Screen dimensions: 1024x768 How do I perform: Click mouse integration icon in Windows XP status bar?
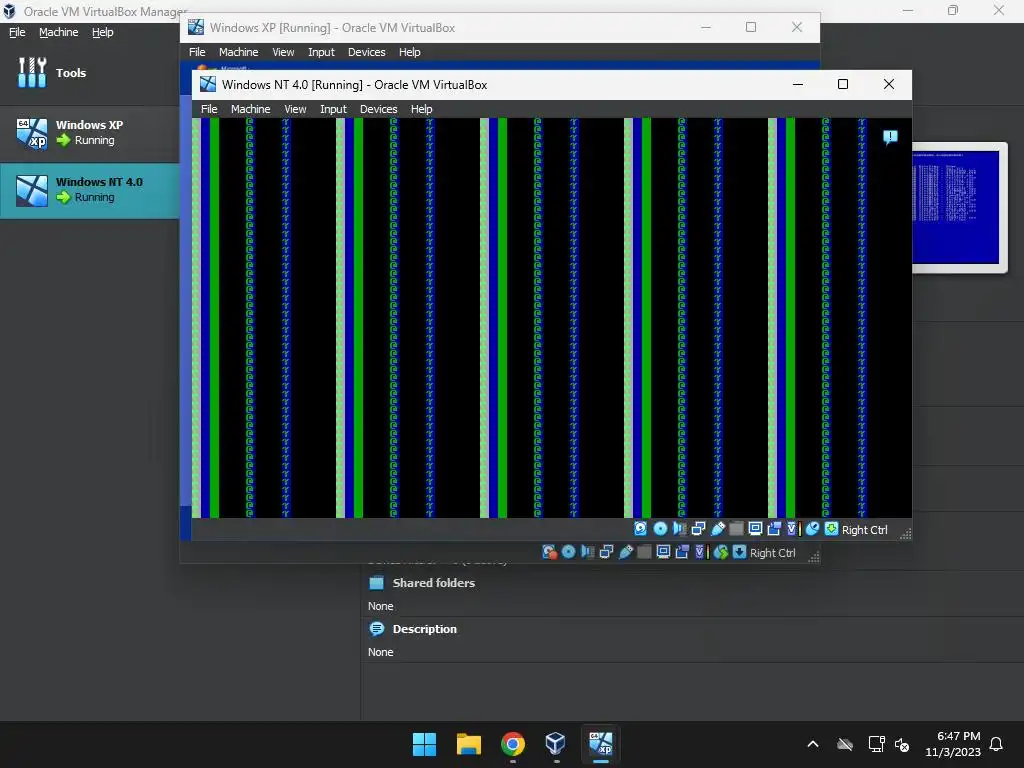(x=720, y=552)
